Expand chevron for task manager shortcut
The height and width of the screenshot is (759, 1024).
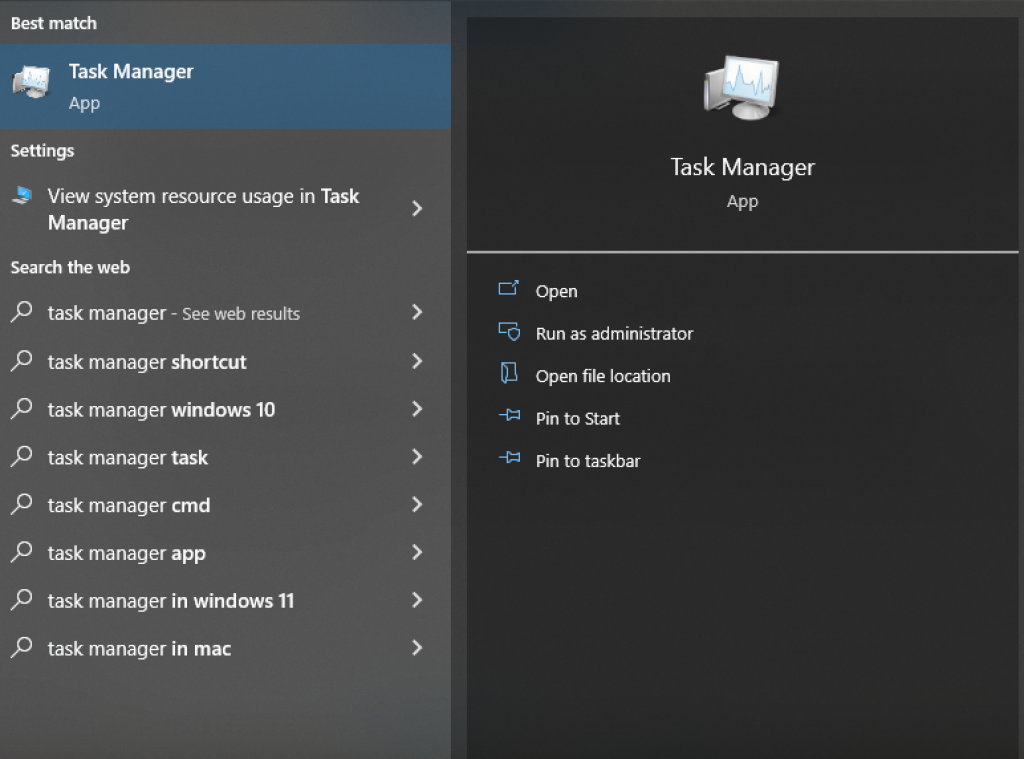pos(417,361)
